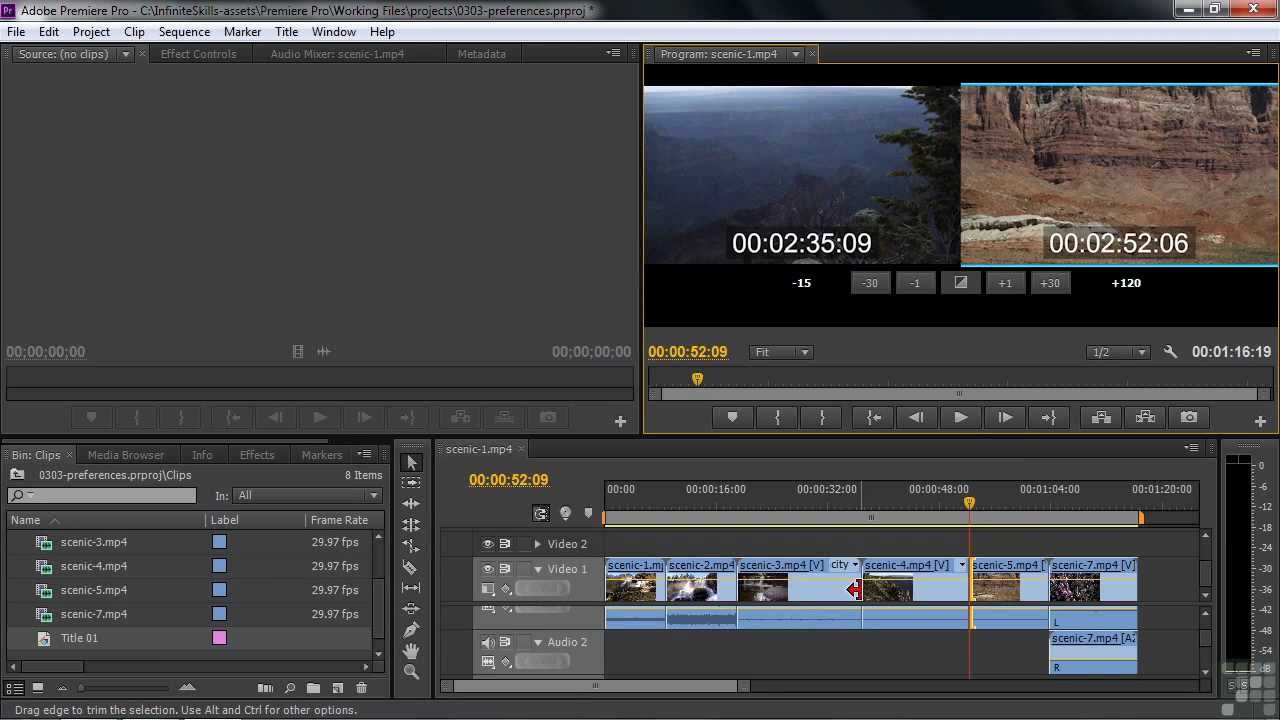
Task: Click Automate to Sequence in the bin
Action: (x=265, y=688)
